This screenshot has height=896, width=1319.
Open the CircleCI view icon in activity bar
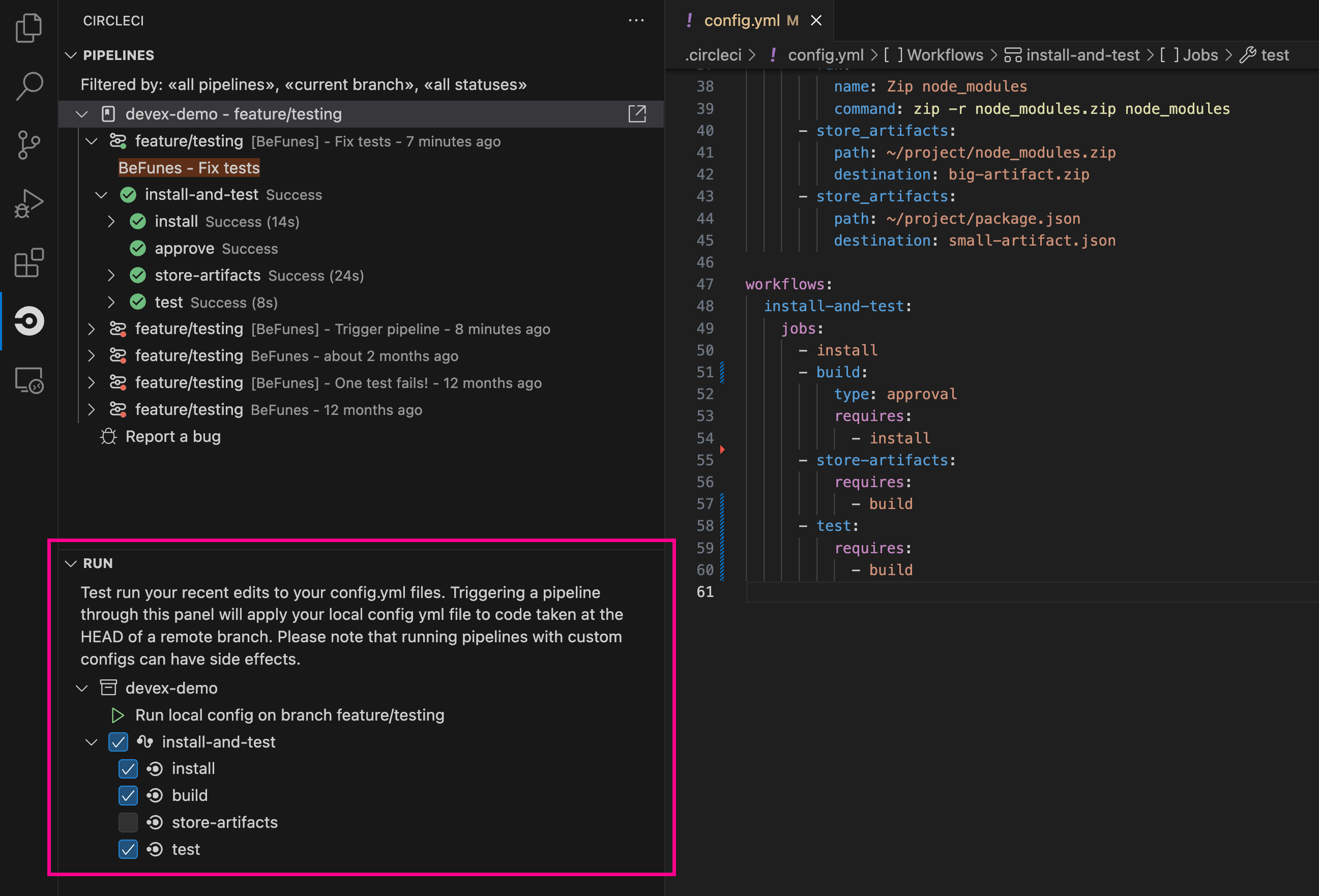[29, 321]
